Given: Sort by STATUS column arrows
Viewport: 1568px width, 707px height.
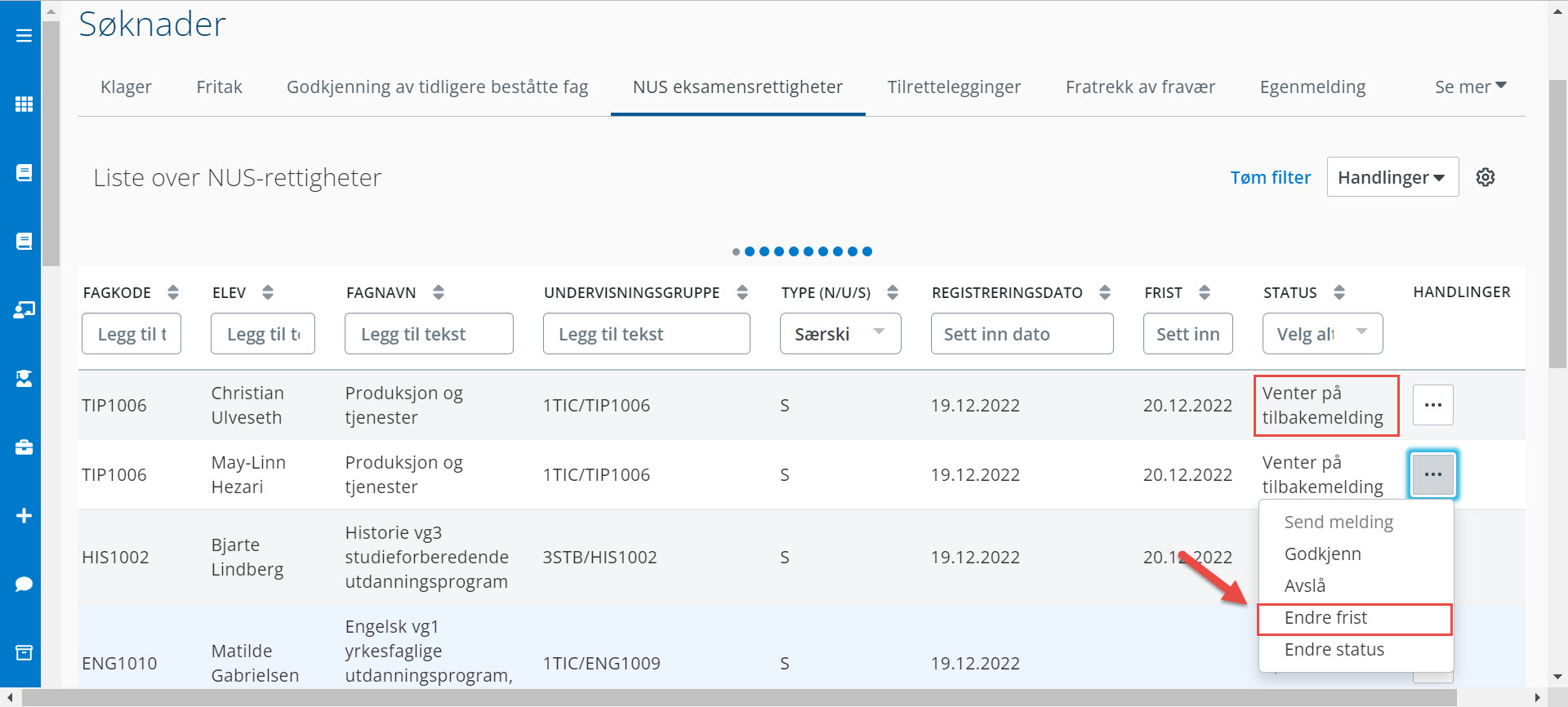Looking at the screenshot, I should pyautogui.click(x=1339, y=292).
